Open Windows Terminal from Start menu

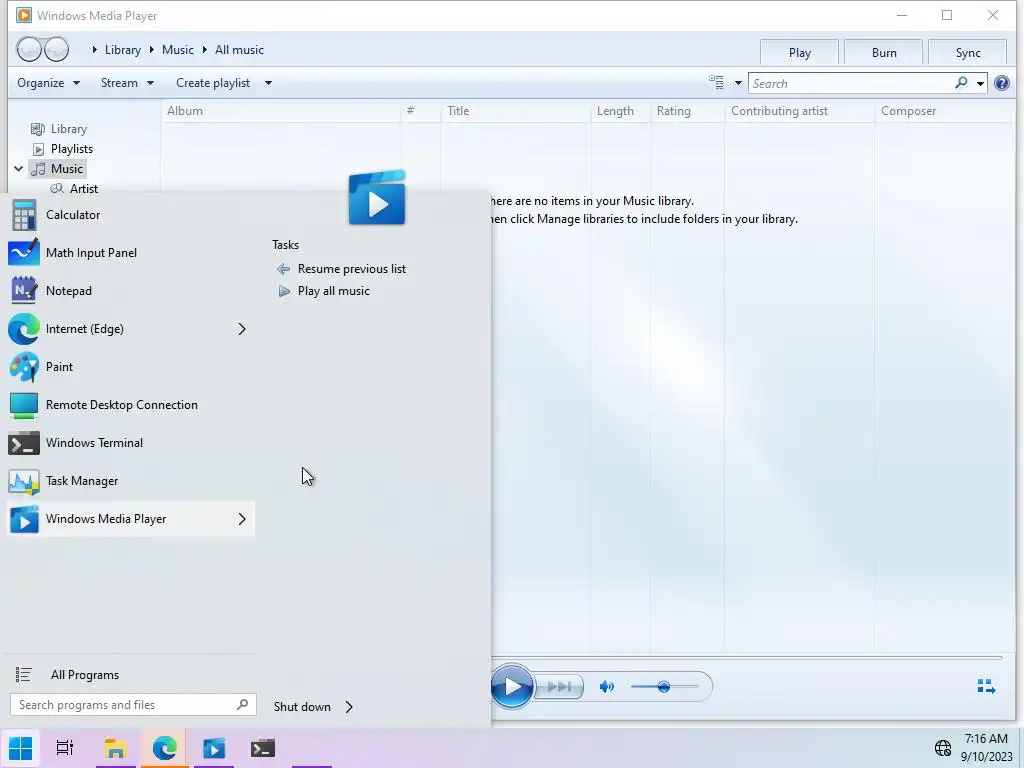(x=130, y=442)
